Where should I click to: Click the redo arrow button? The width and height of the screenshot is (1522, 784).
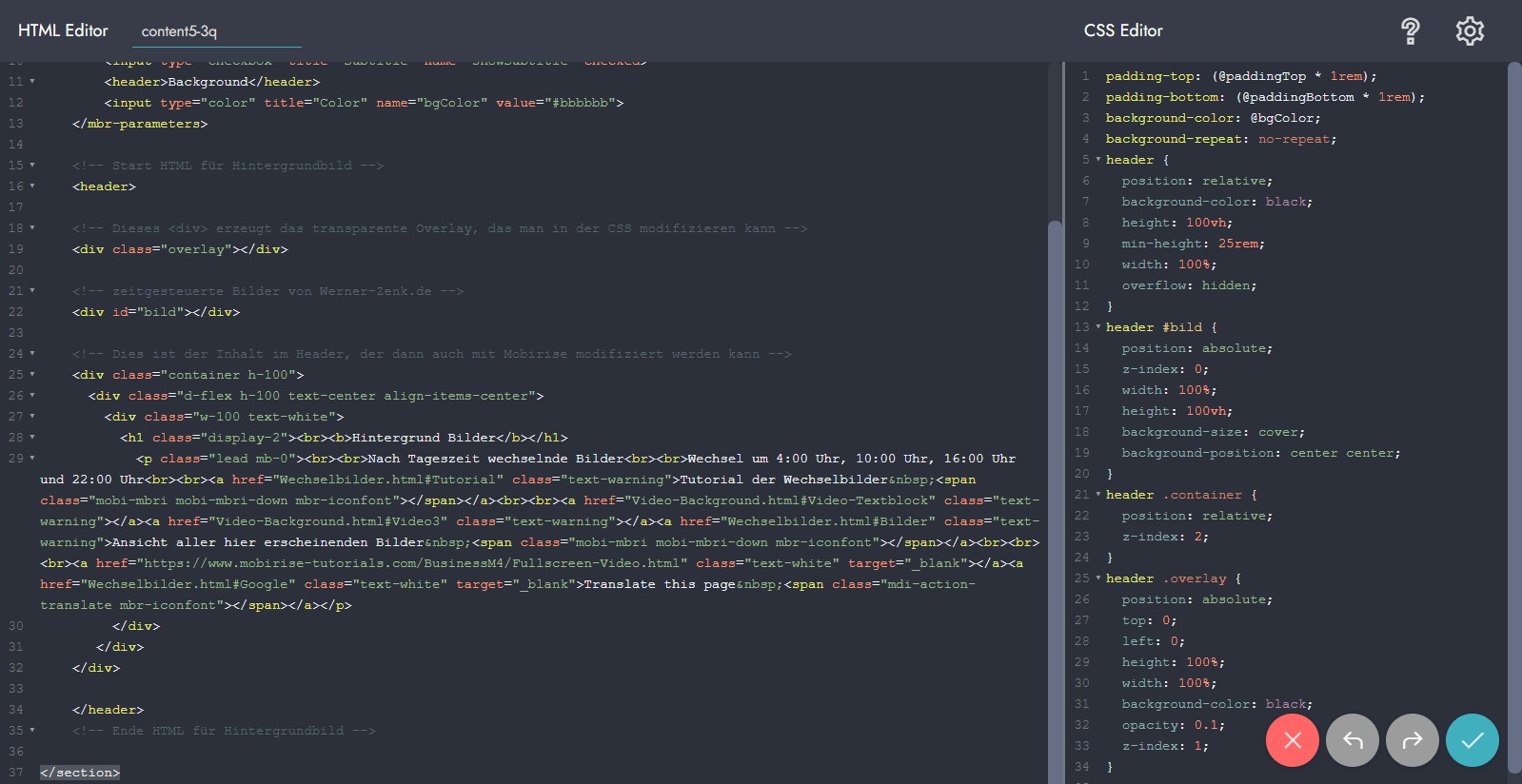pyautogui.click(x=1413, y=739)
